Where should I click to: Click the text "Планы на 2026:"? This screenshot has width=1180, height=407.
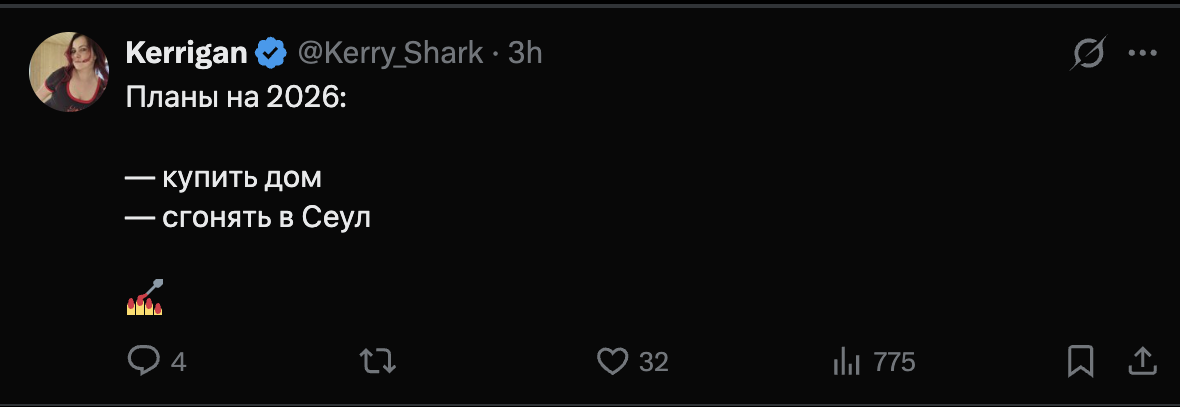click(235, 98)
